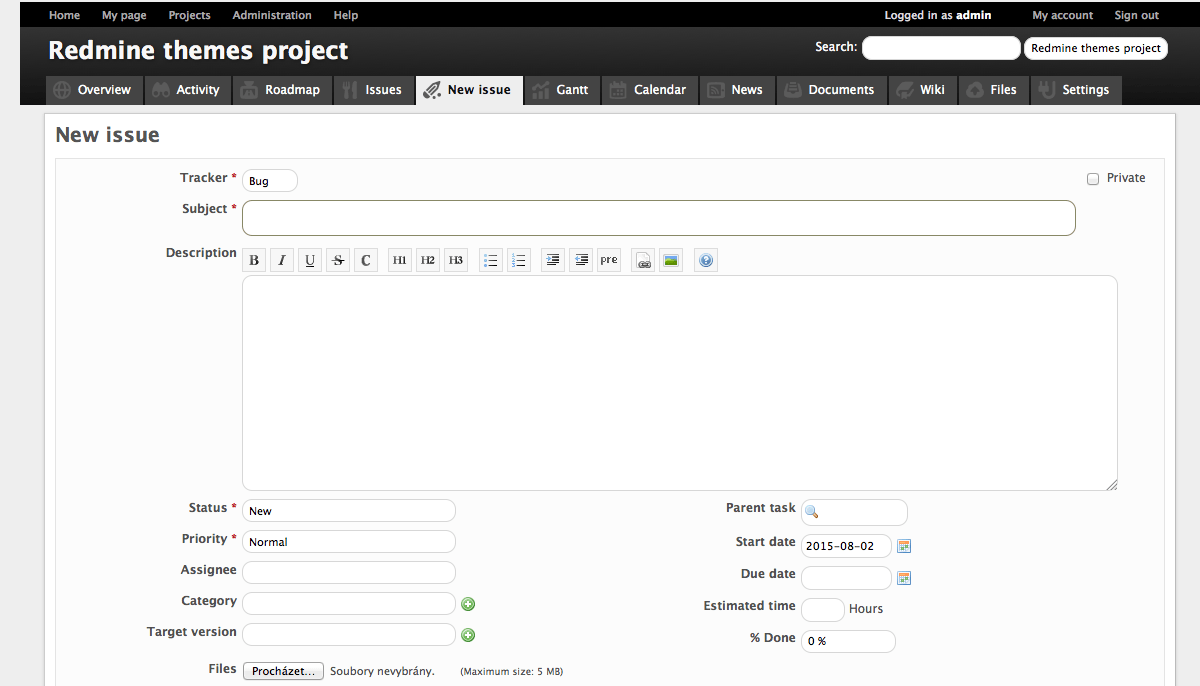Open the Files tab
Viewport: 1200px width, 686px height.
[992, 90]
